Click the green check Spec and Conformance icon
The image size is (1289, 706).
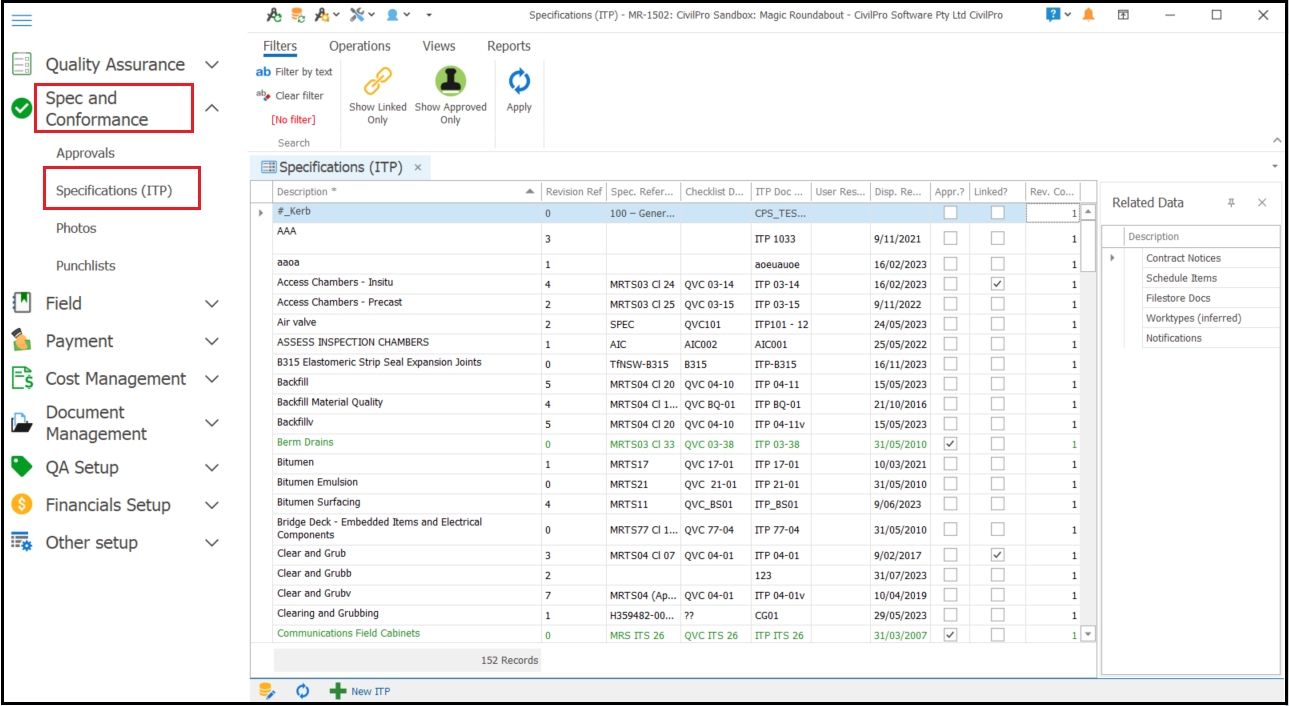pyautogui.click(x=22, y=109)
